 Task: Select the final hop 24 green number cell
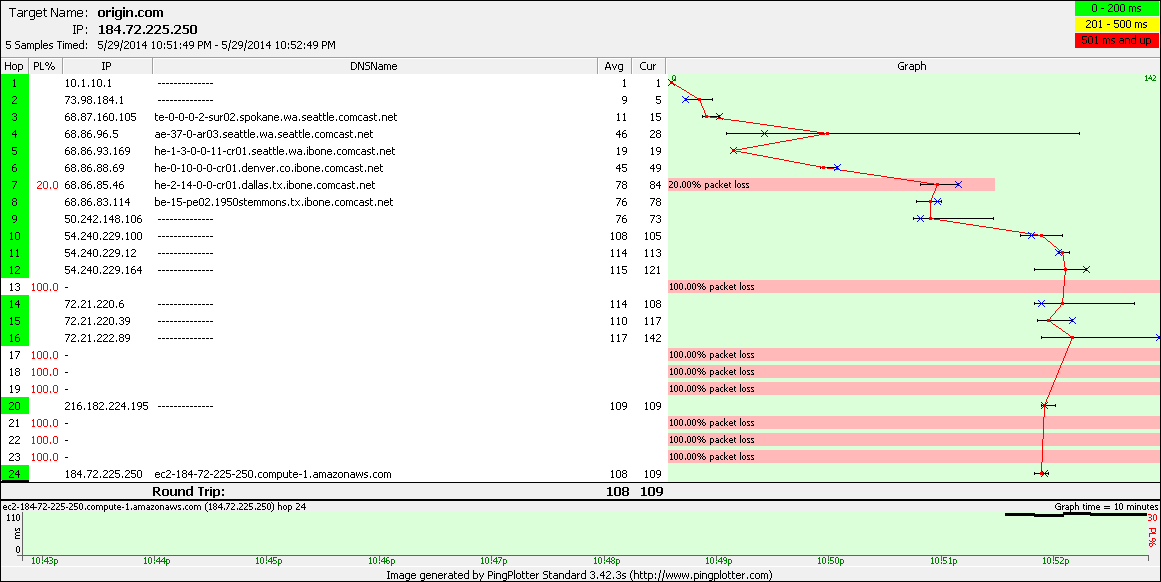tap(15, 474)
